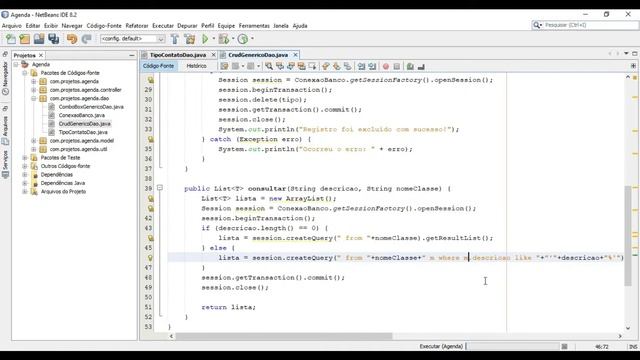Click the Start Macro Recording red circle
The height and width of the screenshot is (360, 640).
click(x=386, y=66)
